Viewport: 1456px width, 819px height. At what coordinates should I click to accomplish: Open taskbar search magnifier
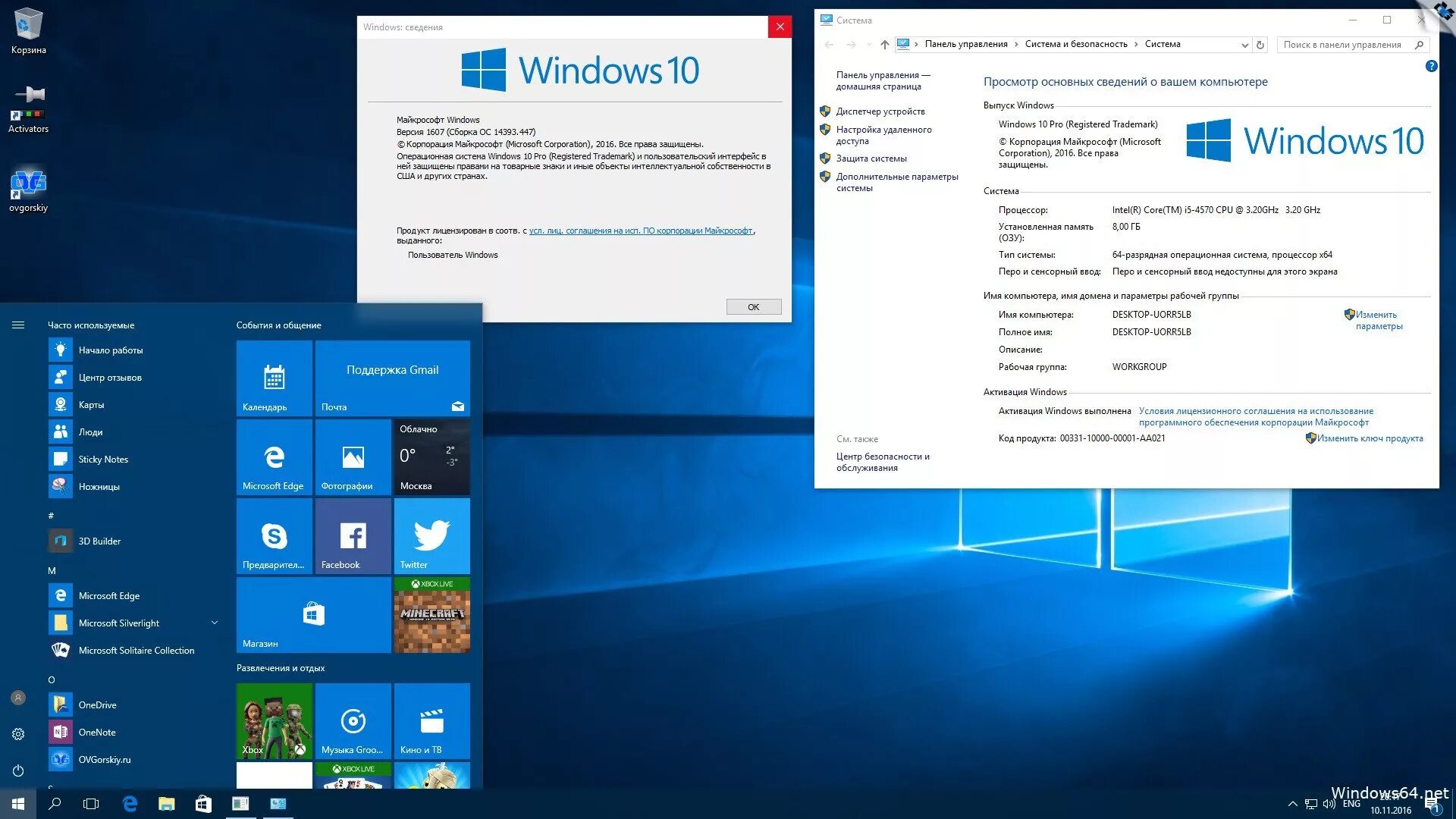pos(55,804)
